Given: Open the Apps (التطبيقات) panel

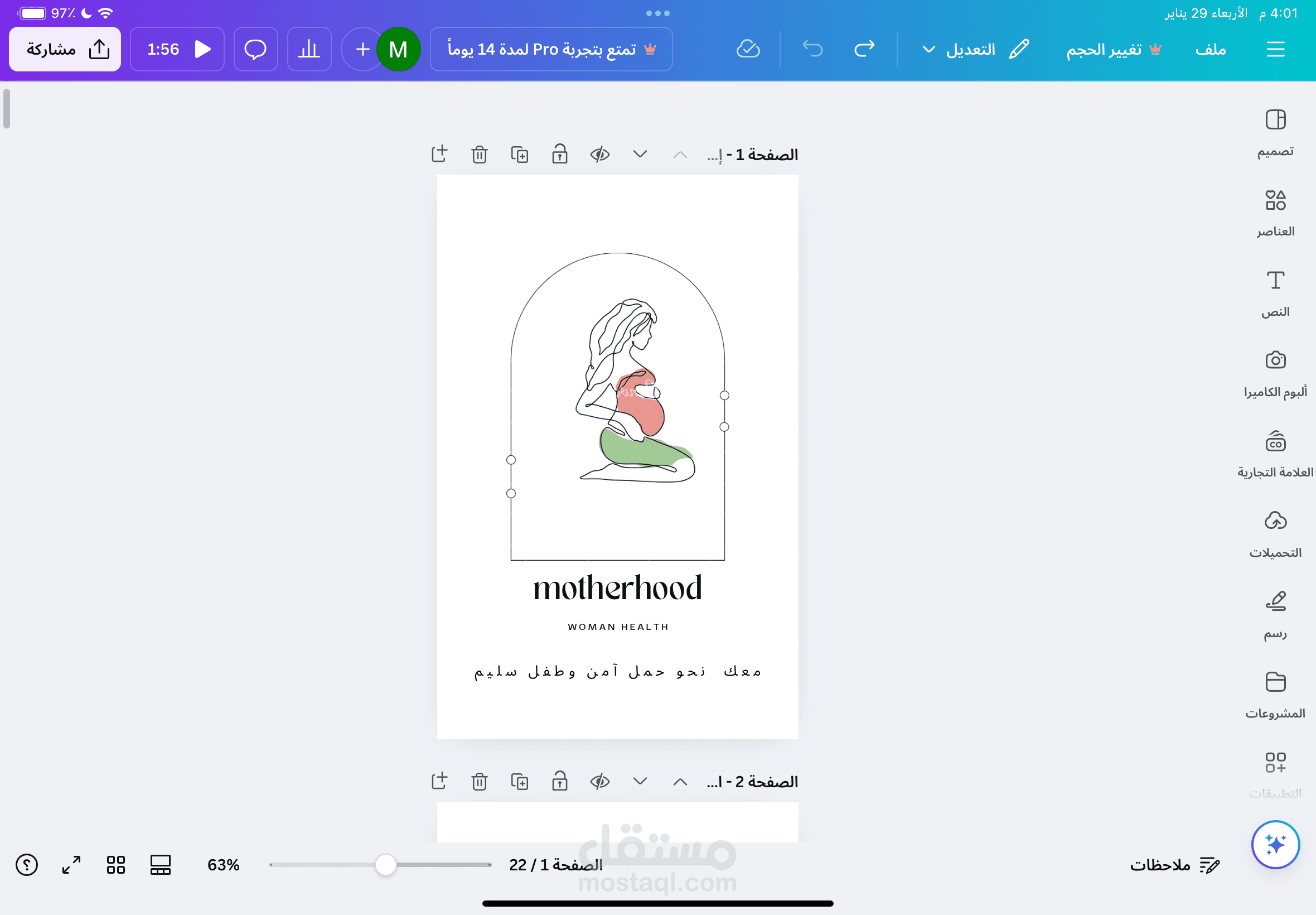Looking at the screenshot, I should [1275, 775].
